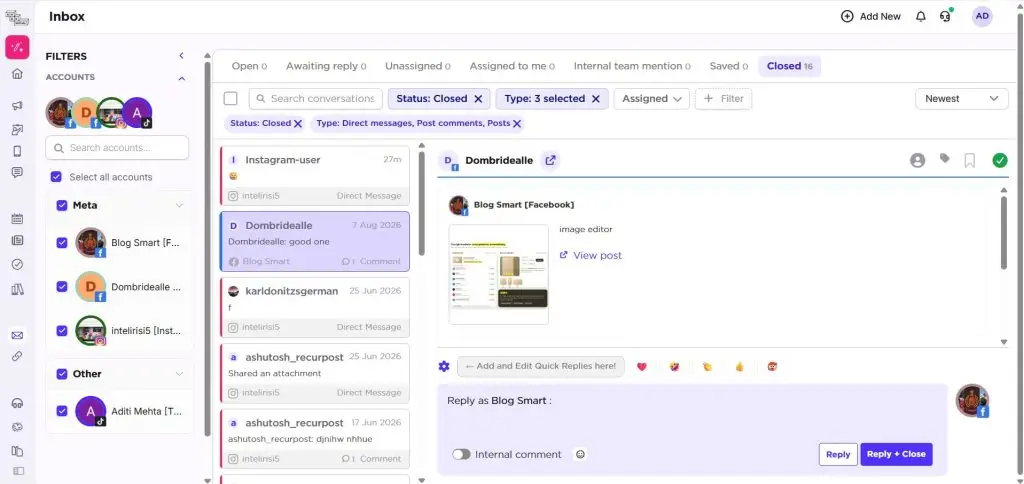The image size is (1024, 484).
Task: Uncheck Blog Smart account checkbox
Action: (62, 242)
